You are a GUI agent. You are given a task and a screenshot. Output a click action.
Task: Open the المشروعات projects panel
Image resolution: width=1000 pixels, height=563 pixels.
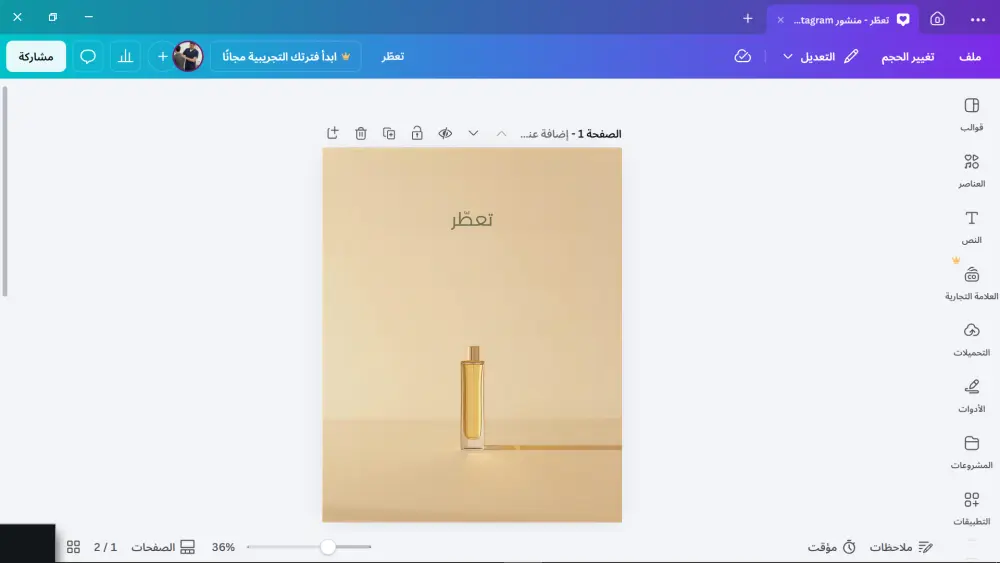click(971, 451)
